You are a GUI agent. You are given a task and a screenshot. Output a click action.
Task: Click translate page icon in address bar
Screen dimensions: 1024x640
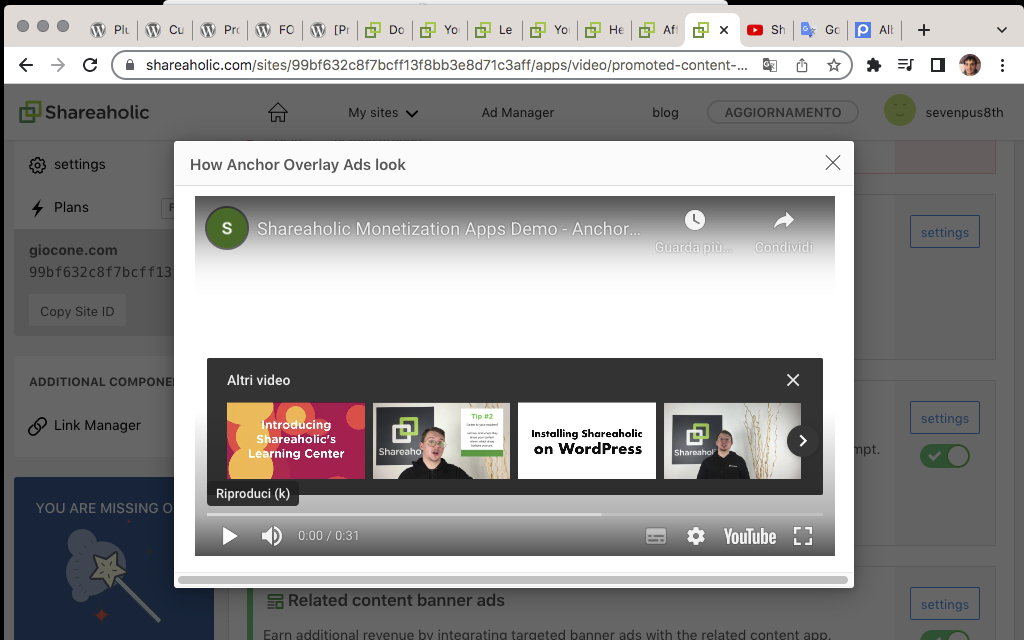(770, 65)
